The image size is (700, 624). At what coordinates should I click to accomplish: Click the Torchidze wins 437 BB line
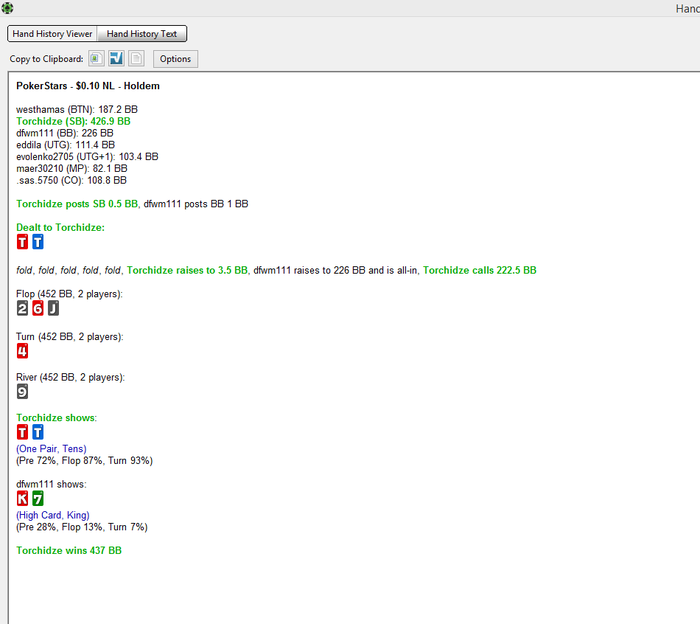click(x=69, y=550)
